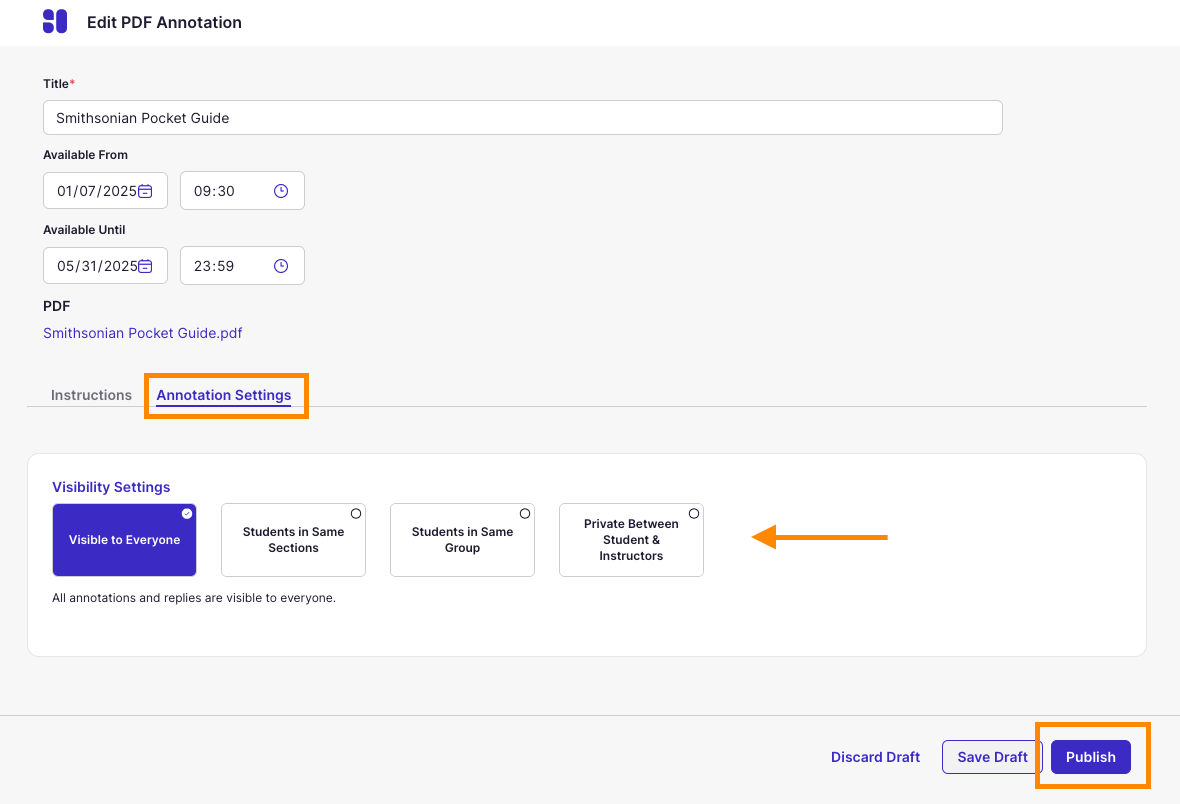The height and width of the screenshot is (804, 1180).
Task: Discard the current draft
Action: coord(875,757)
